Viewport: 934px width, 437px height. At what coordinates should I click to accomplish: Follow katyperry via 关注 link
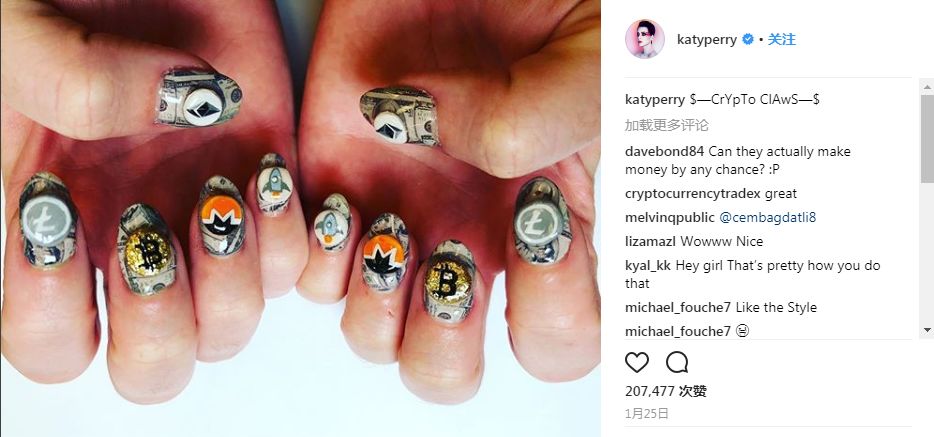pos(782,40)
